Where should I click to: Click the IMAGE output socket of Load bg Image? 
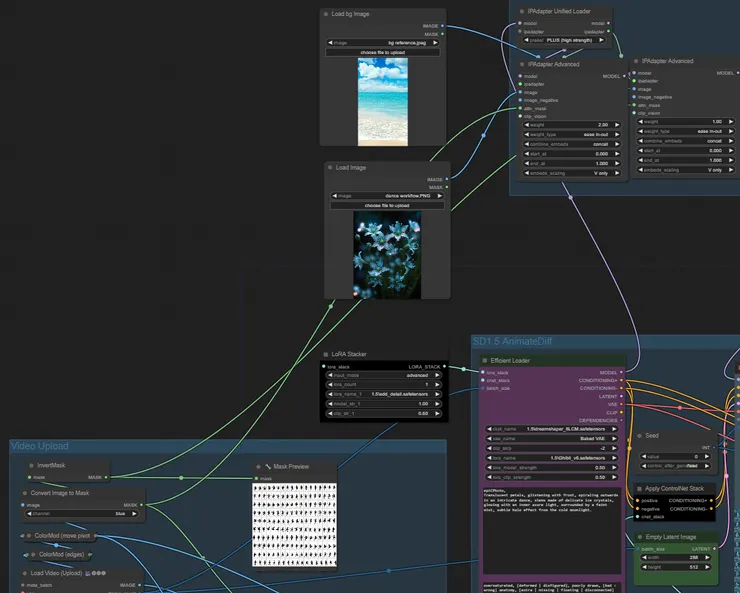coord(443,25)
